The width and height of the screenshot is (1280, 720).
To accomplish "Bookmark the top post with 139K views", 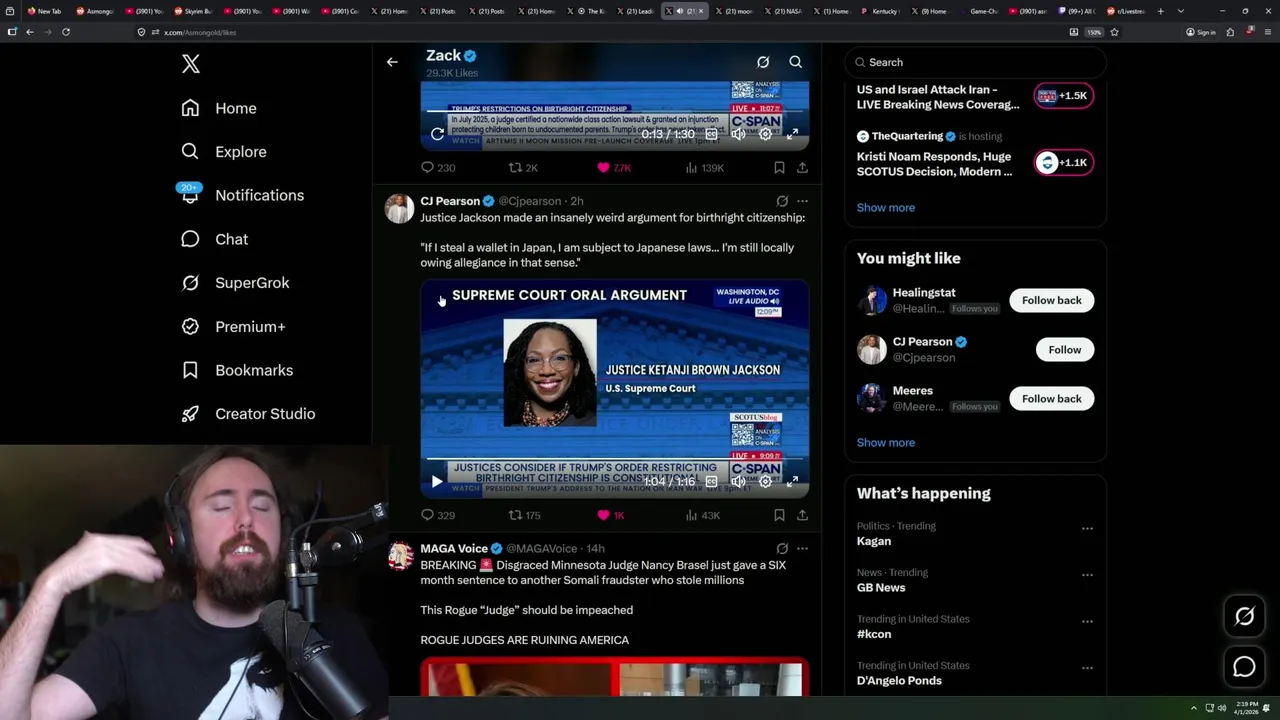I will 779,168.
